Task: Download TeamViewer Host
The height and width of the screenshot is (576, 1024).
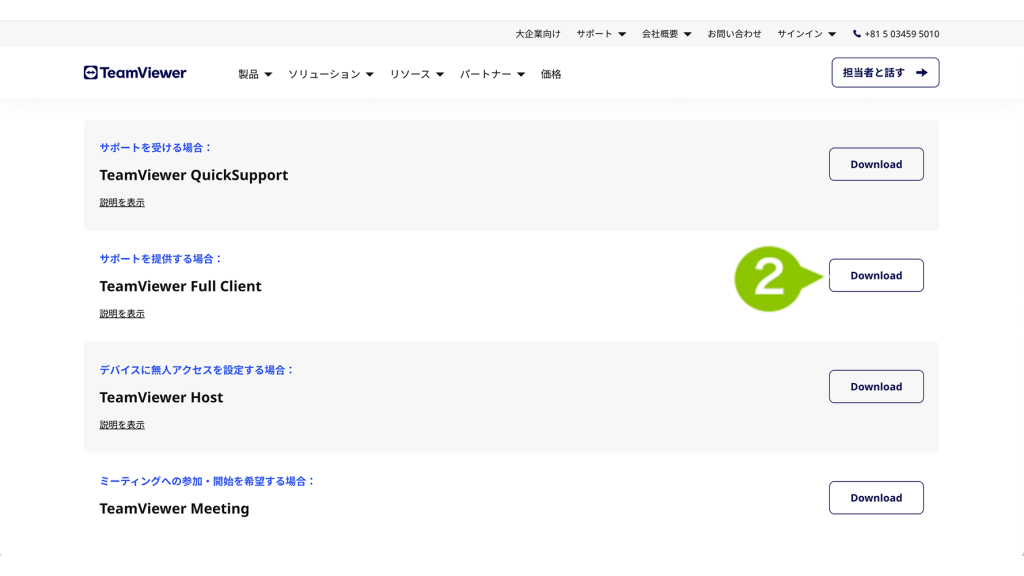Action: (876, 387)
